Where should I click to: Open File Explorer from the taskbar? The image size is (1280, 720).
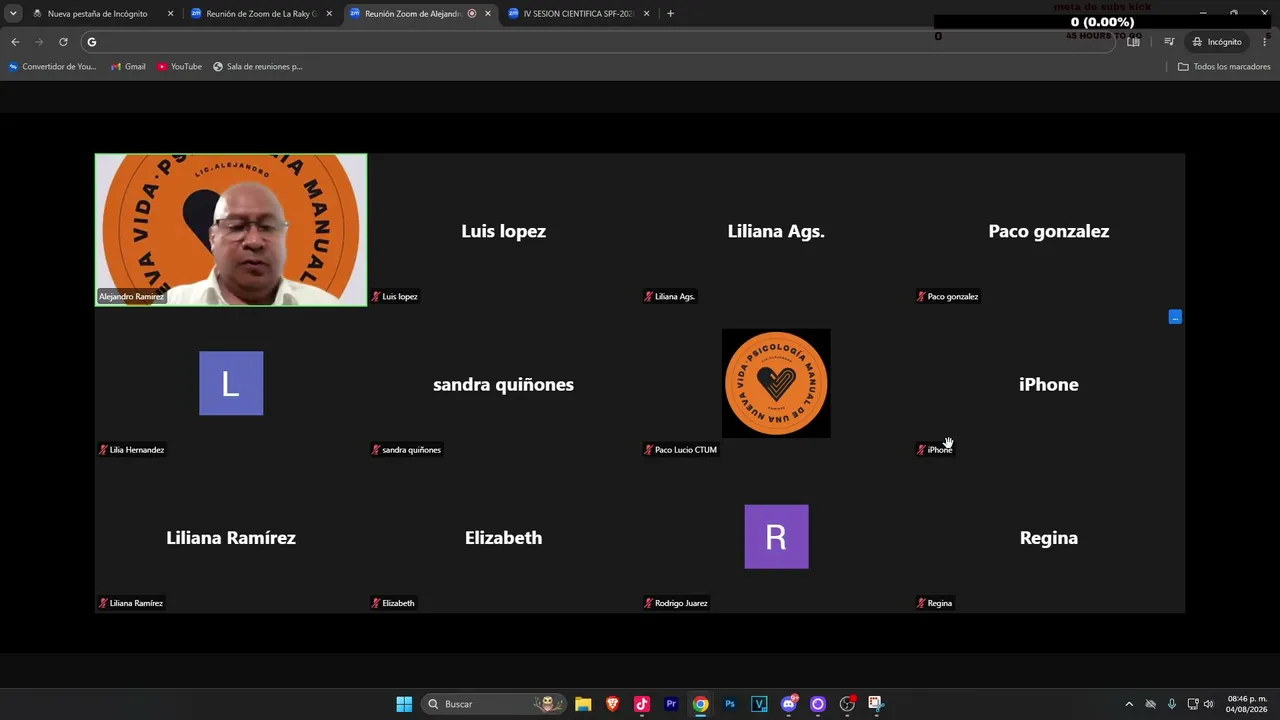[x=583, y=704]
